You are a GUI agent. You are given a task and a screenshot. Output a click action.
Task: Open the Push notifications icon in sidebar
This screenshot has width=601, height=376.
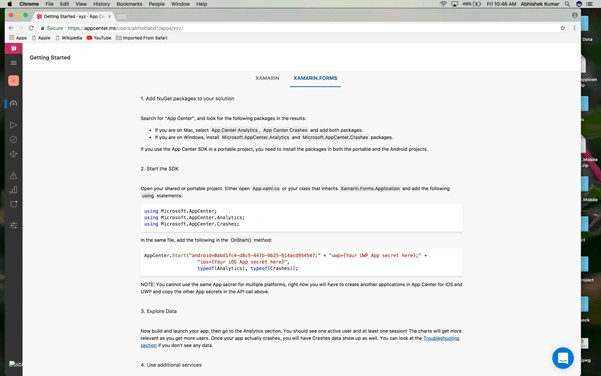13,204
